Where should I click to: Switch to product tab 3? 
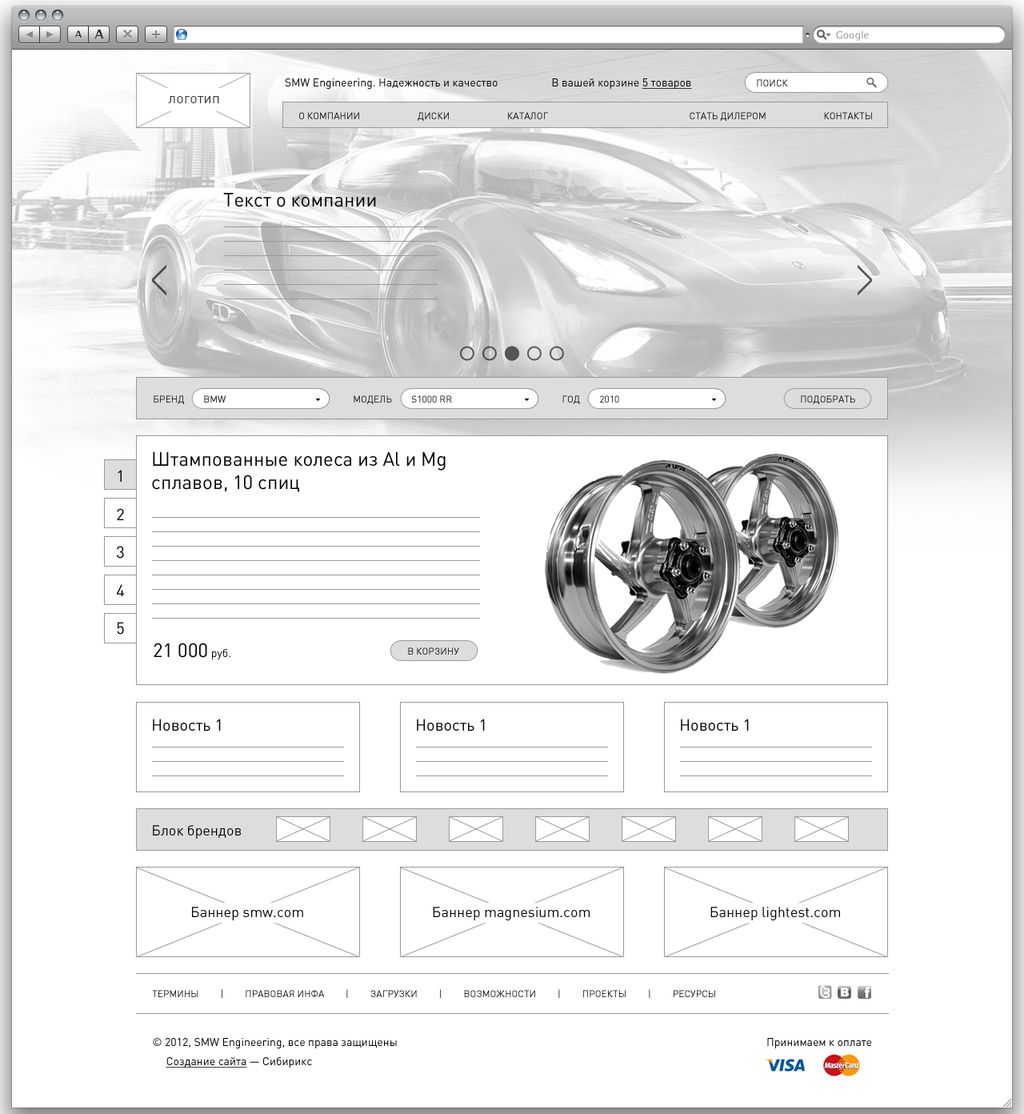click(120, 552)
